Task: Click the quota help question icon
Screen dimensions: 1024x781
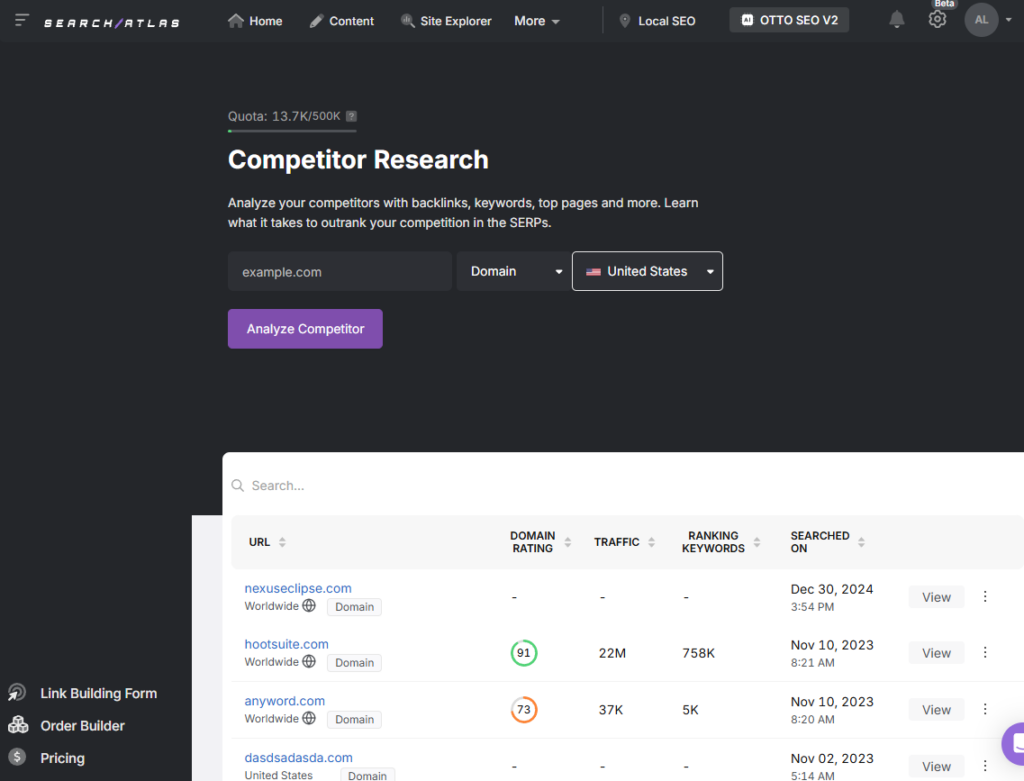Action: point(351,116)
